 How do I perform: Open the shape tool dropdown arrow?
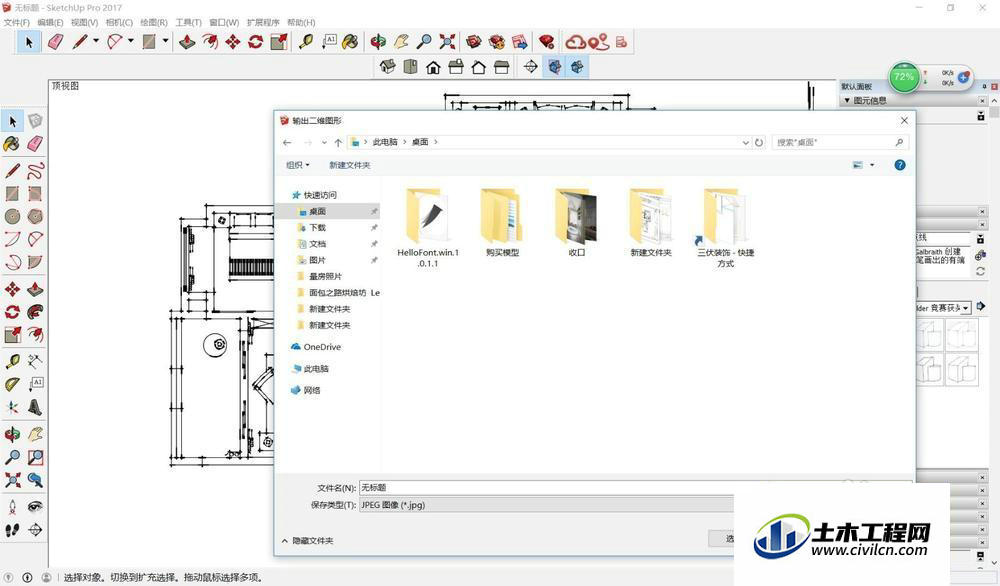pos(165,41)
